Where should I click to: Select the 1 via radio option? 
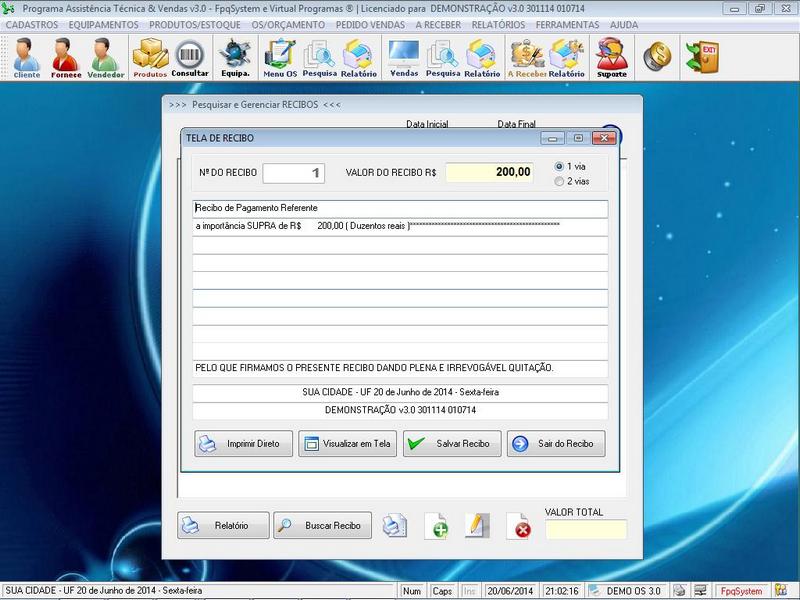570,166
